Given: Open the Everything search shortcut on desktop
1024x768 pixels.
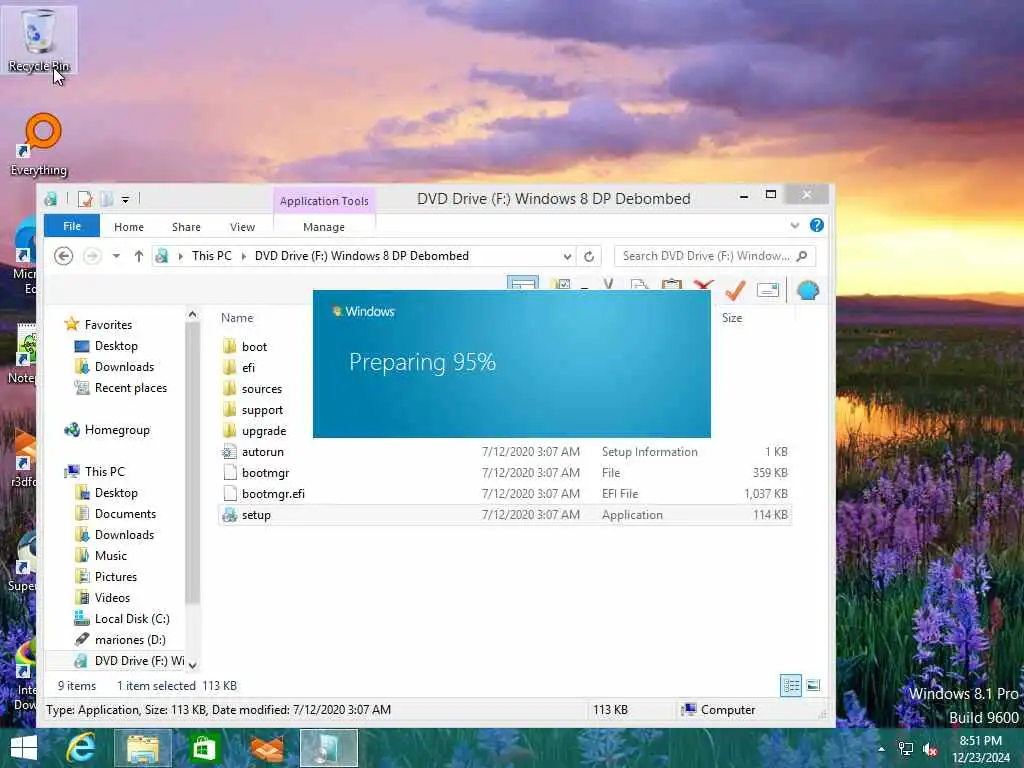Looking at the screenshot, I should pyautogui.click(x=40, y=145).
